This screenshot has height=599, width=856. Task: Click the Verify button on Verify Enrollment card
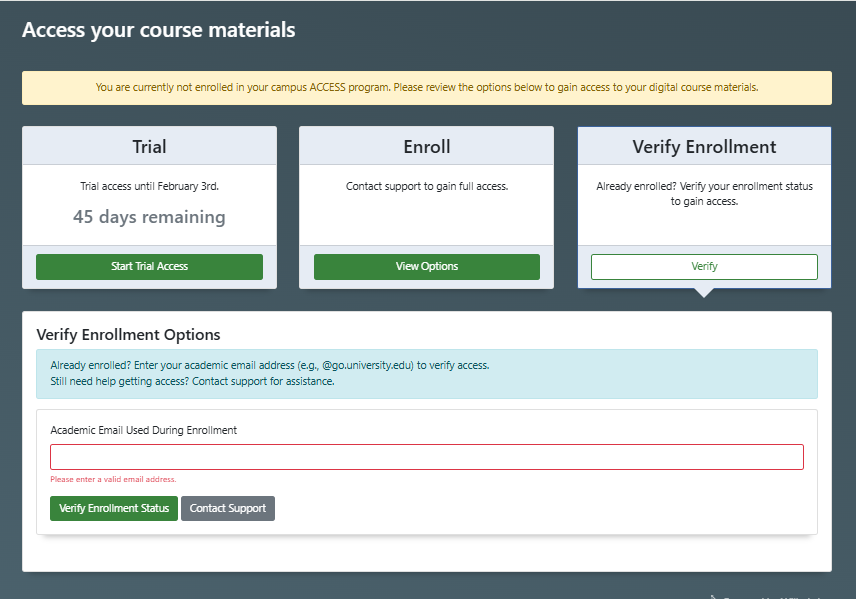coord(704,266)
